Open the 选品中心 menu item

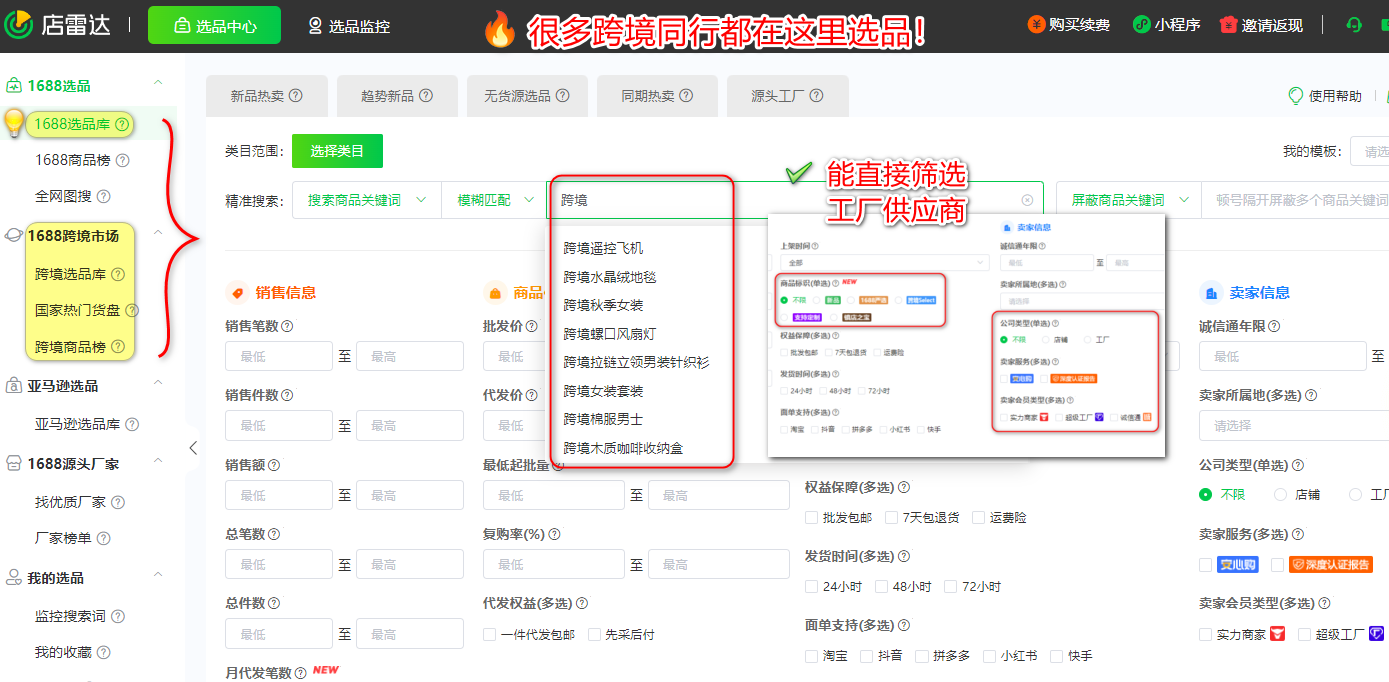pyautogui.click(x=214, y=23)
